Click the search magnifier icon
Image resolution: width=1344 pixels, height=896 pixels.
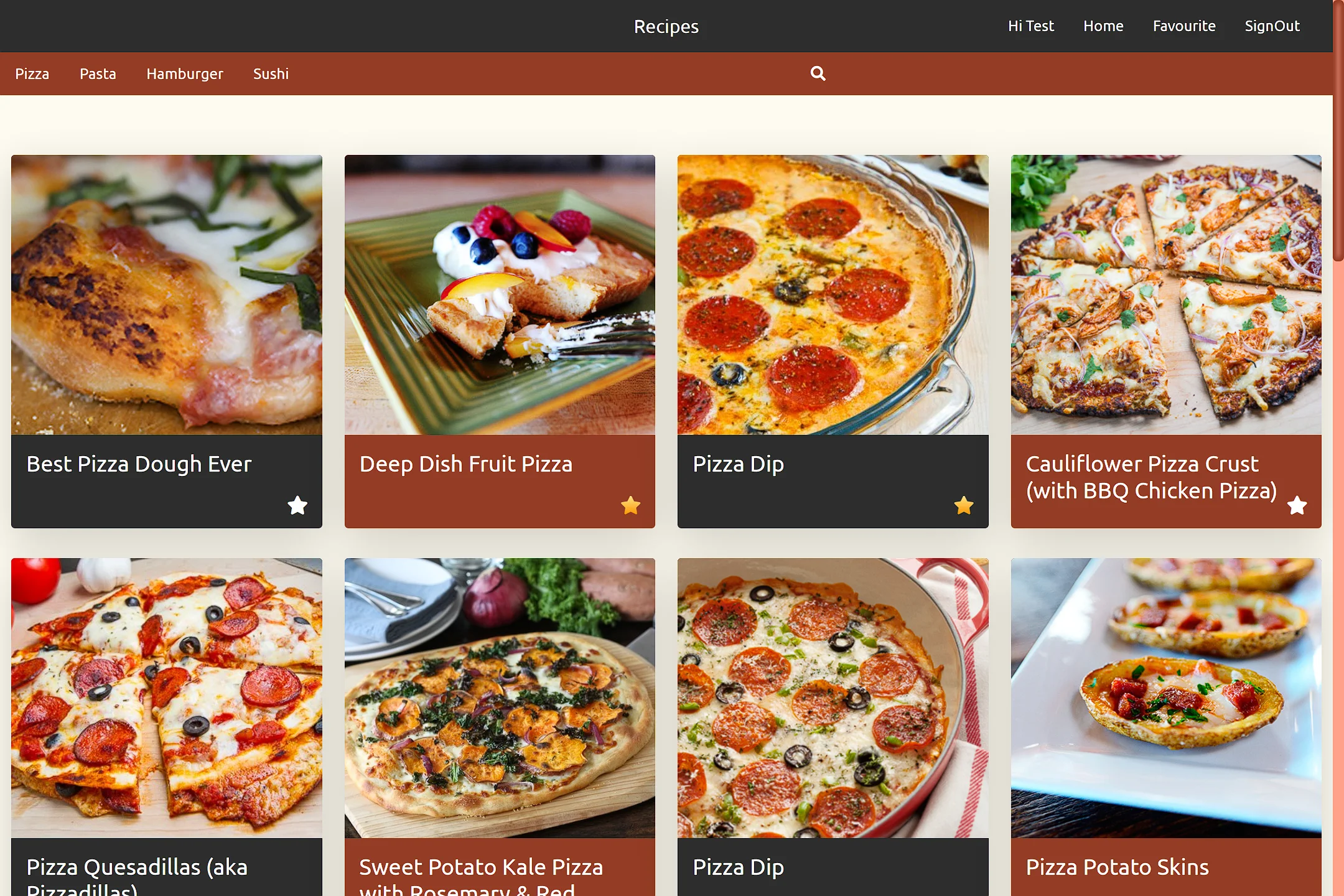(x=818, y=73)
